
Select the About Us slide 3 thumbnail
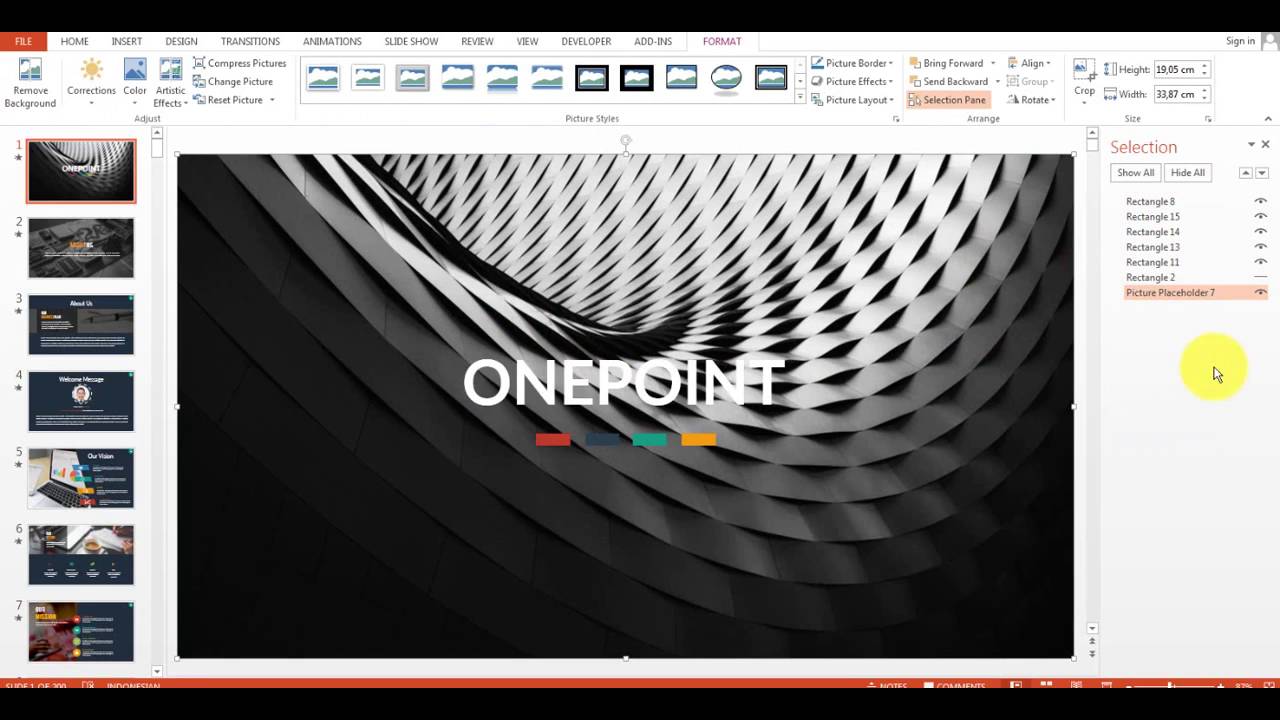click(x=81, y=325)
